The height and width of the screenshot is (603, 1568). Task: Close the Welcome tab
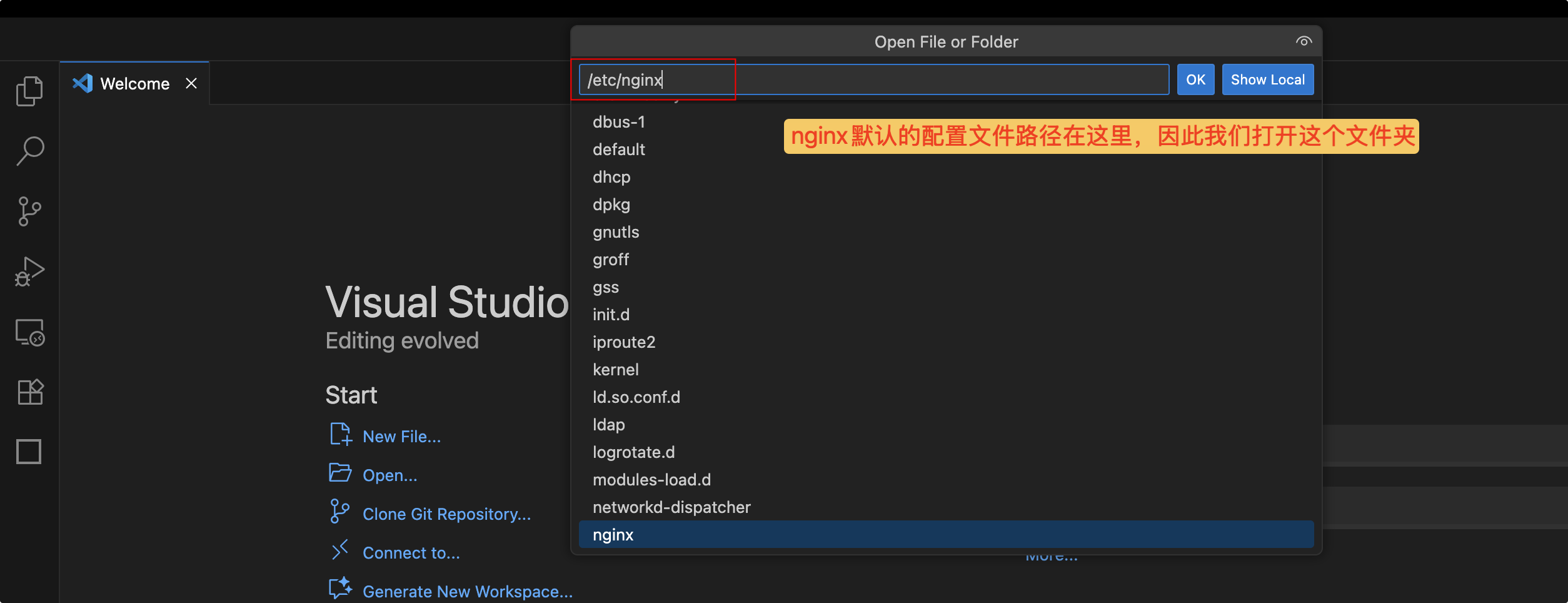pyautogui.click(x=191, y=83)
